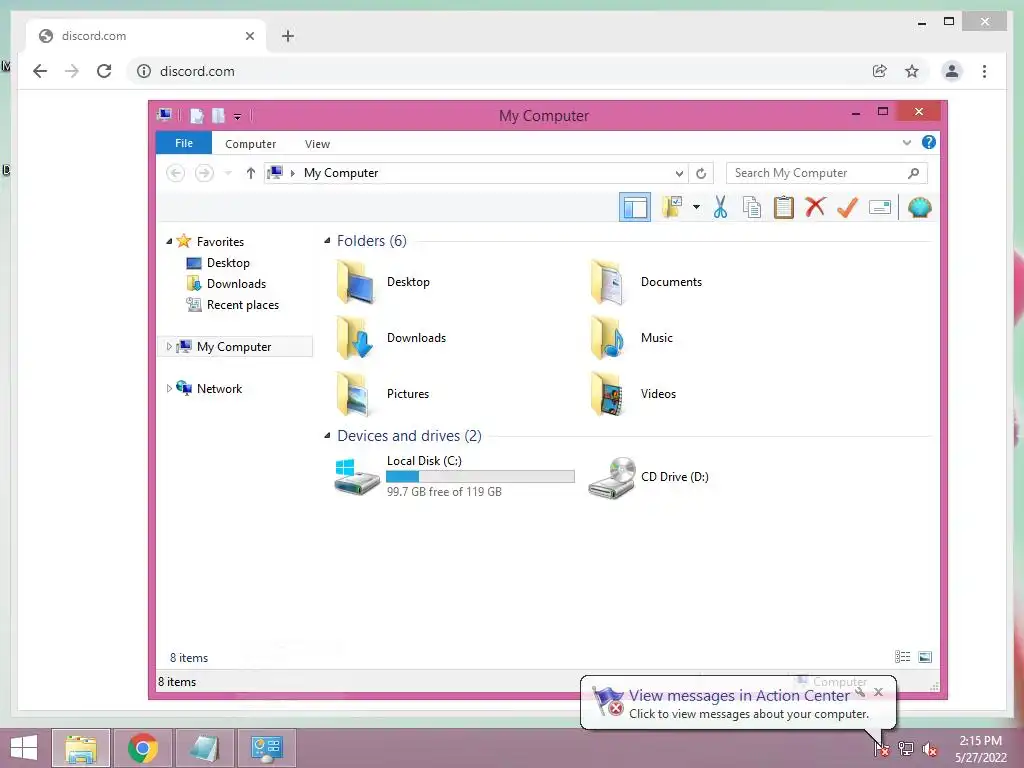
Task: Open File Explorer from taskbar
Action: coord(80,748)
